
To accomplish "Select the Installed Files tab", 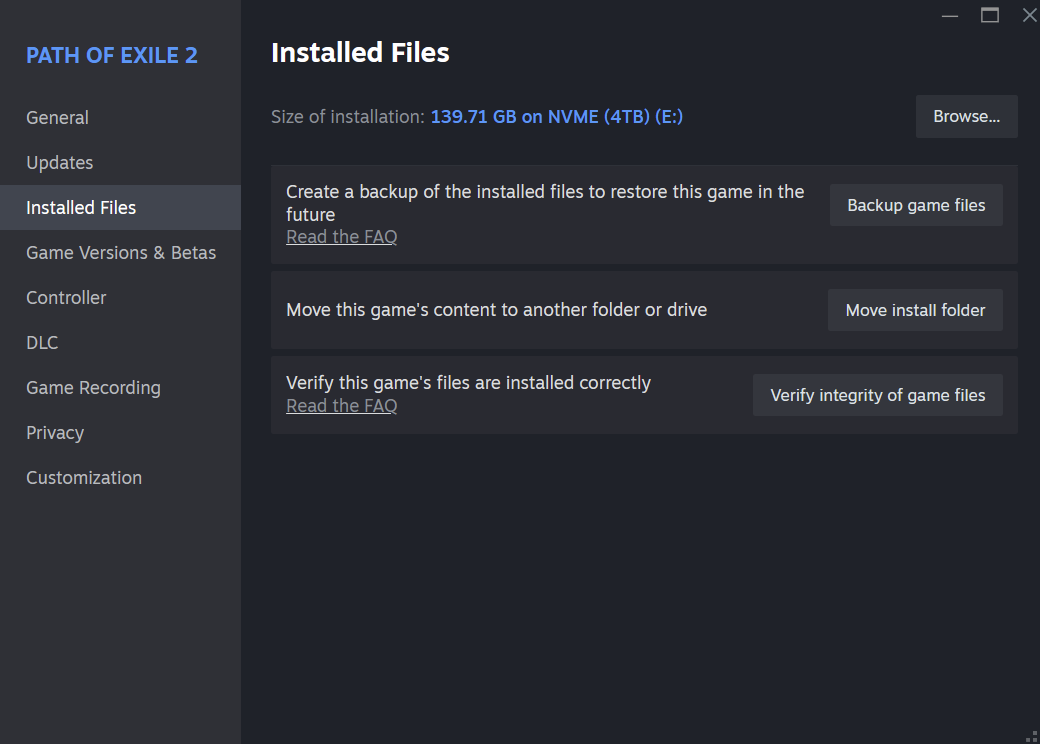I will [120, 208].
